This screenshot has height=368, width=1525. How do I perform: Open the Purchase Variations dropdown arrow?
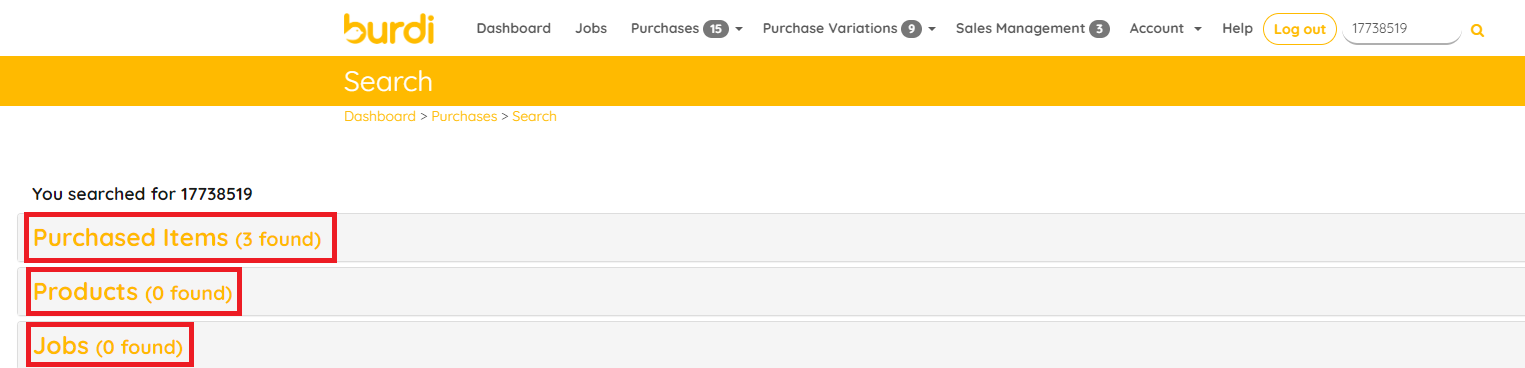point(932,30)
